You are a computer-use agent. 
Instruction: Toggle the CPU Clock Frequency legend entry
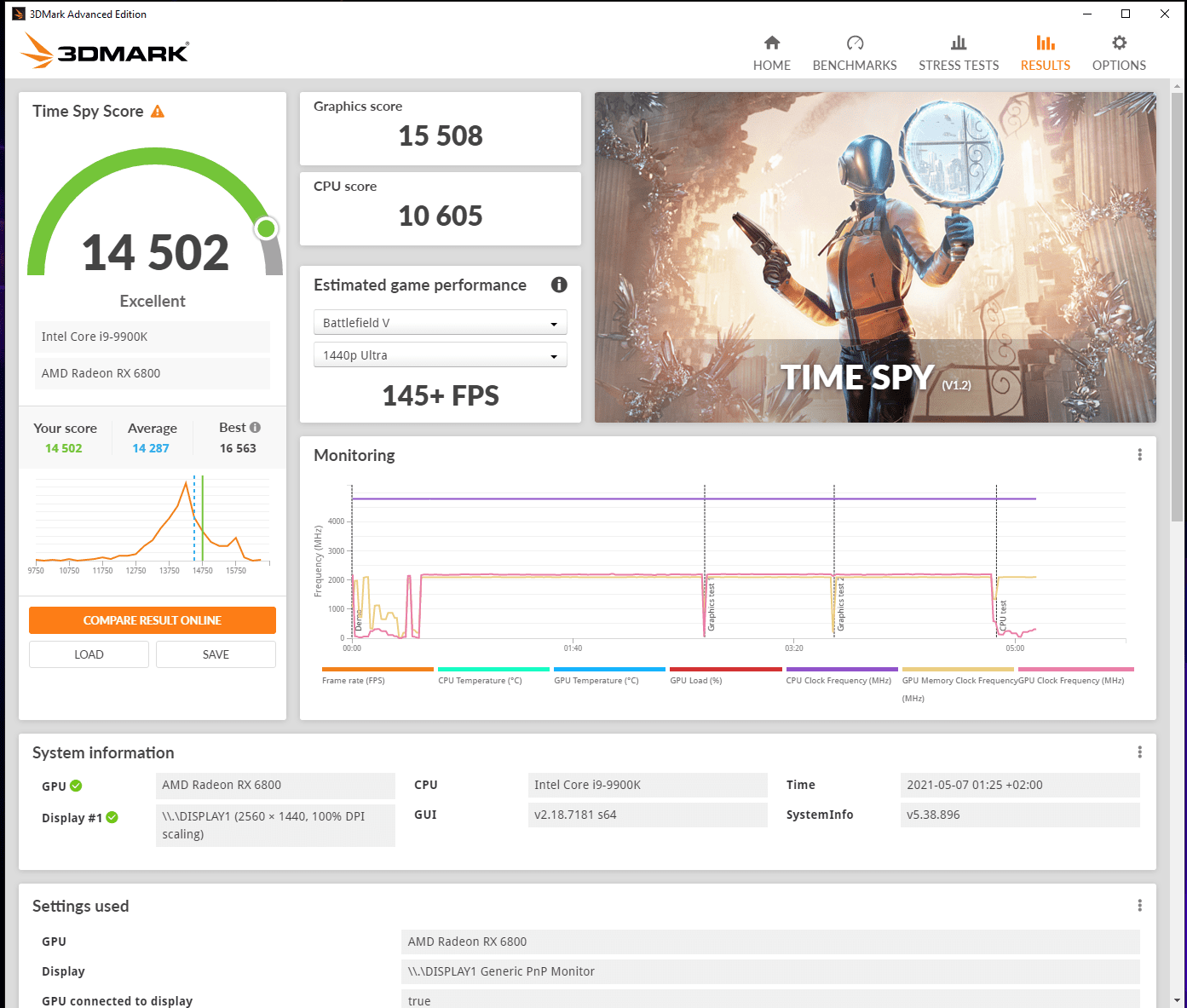(842, 675)
